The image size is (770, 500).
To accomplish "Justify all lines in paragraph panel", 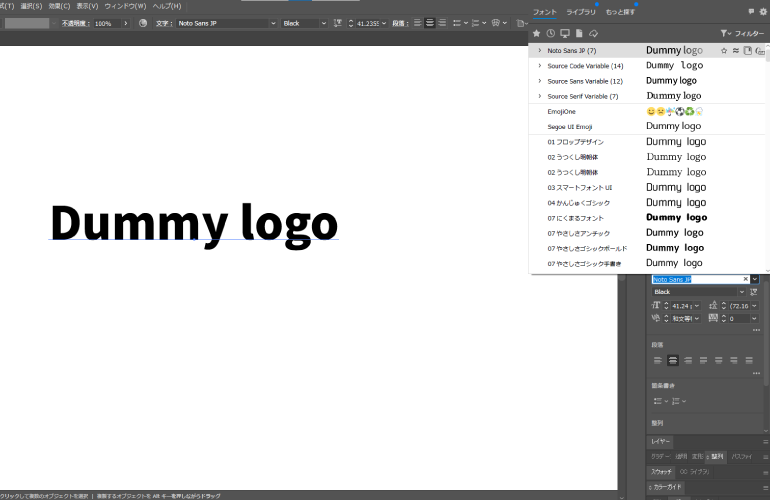I will point(749,361).
